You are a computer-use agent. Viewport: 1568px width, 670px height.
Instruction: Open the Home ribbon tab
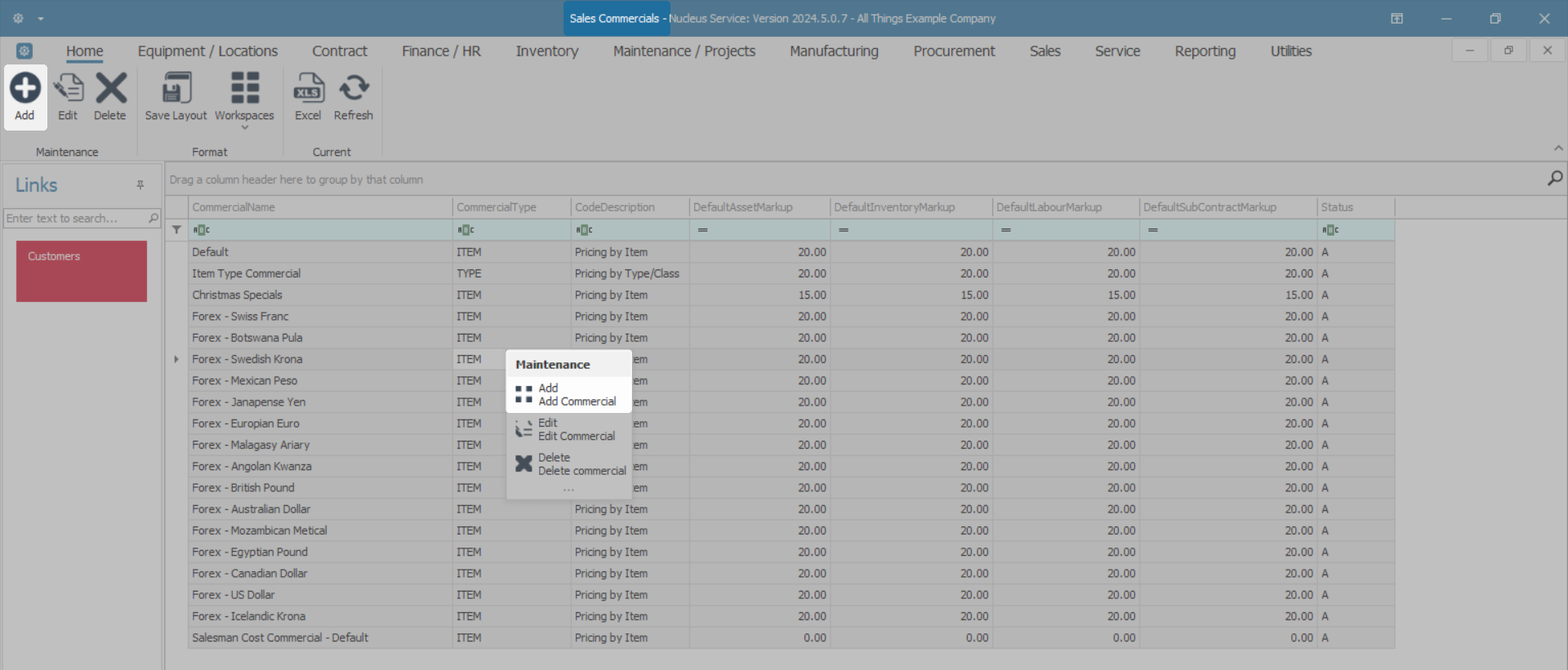click(85, 51)
